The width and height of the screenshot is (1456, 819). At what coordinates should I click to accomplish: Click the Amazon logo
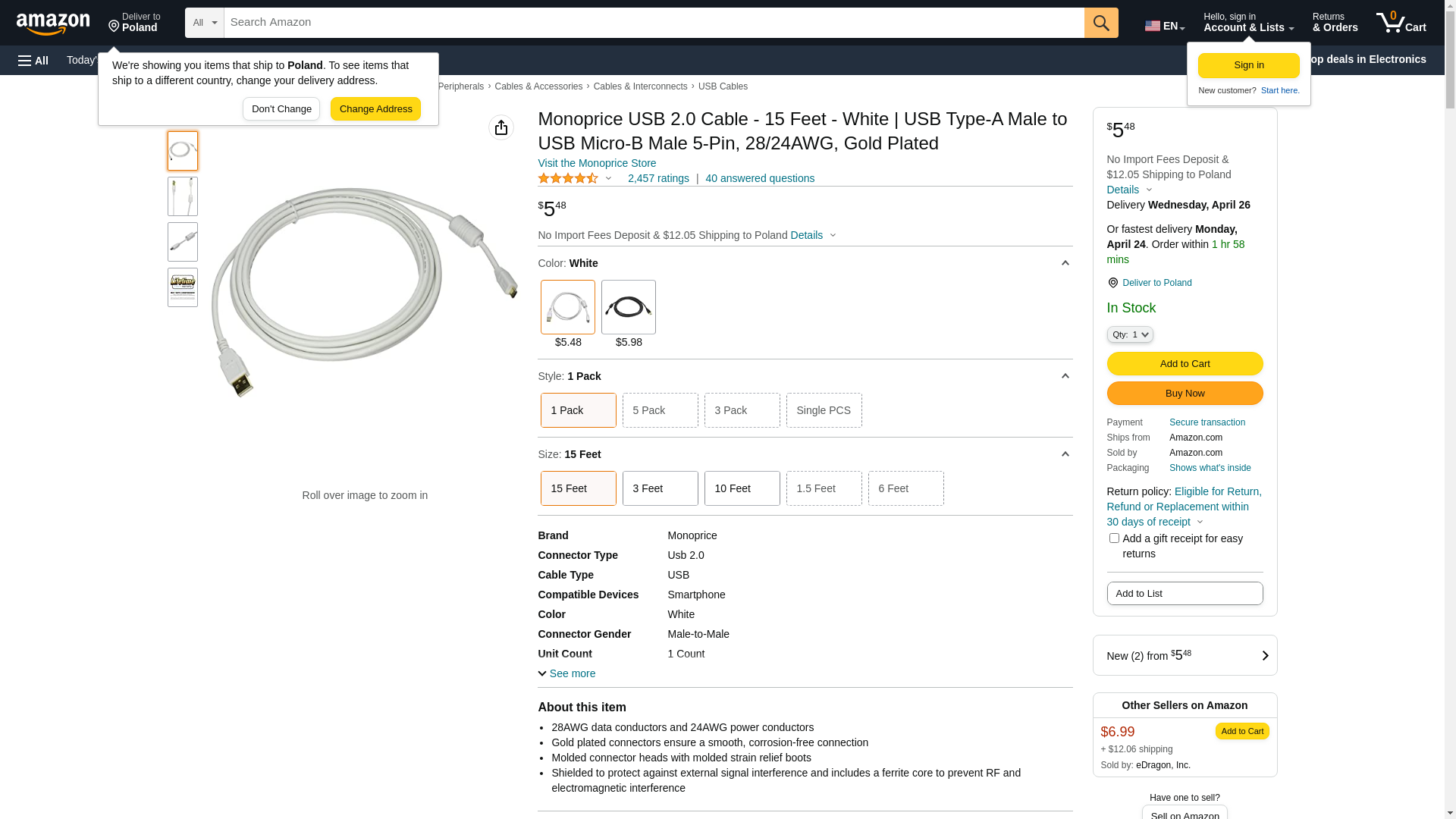(x=53, y=24)
